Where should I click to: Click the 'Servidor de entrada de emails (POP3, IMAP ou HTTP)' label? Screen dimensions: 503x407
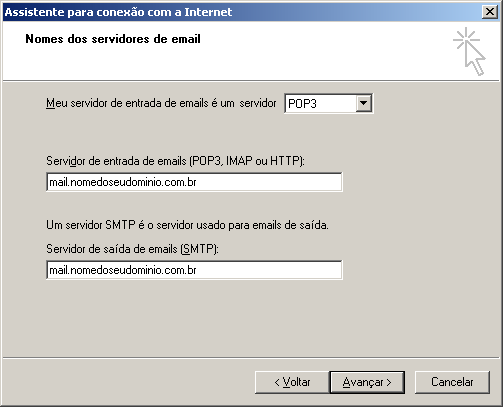coord(175,161)
